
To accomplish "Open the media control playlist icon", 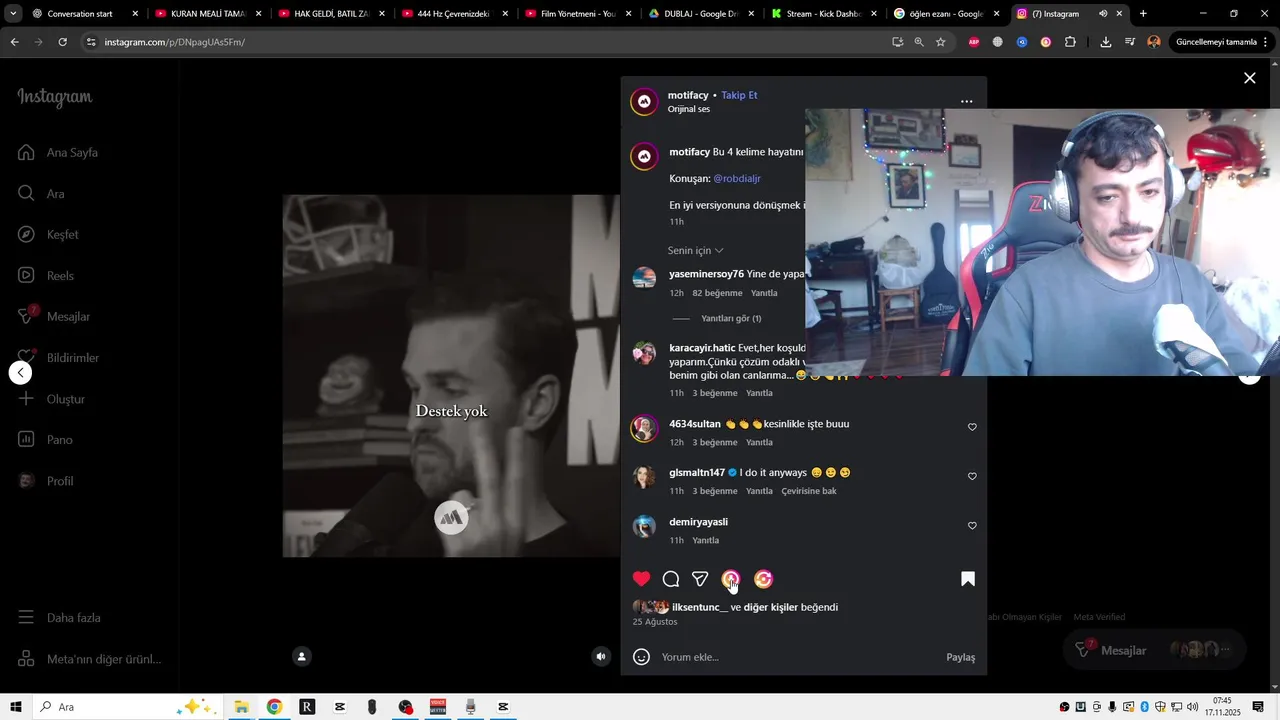I will click(1130, 42).
